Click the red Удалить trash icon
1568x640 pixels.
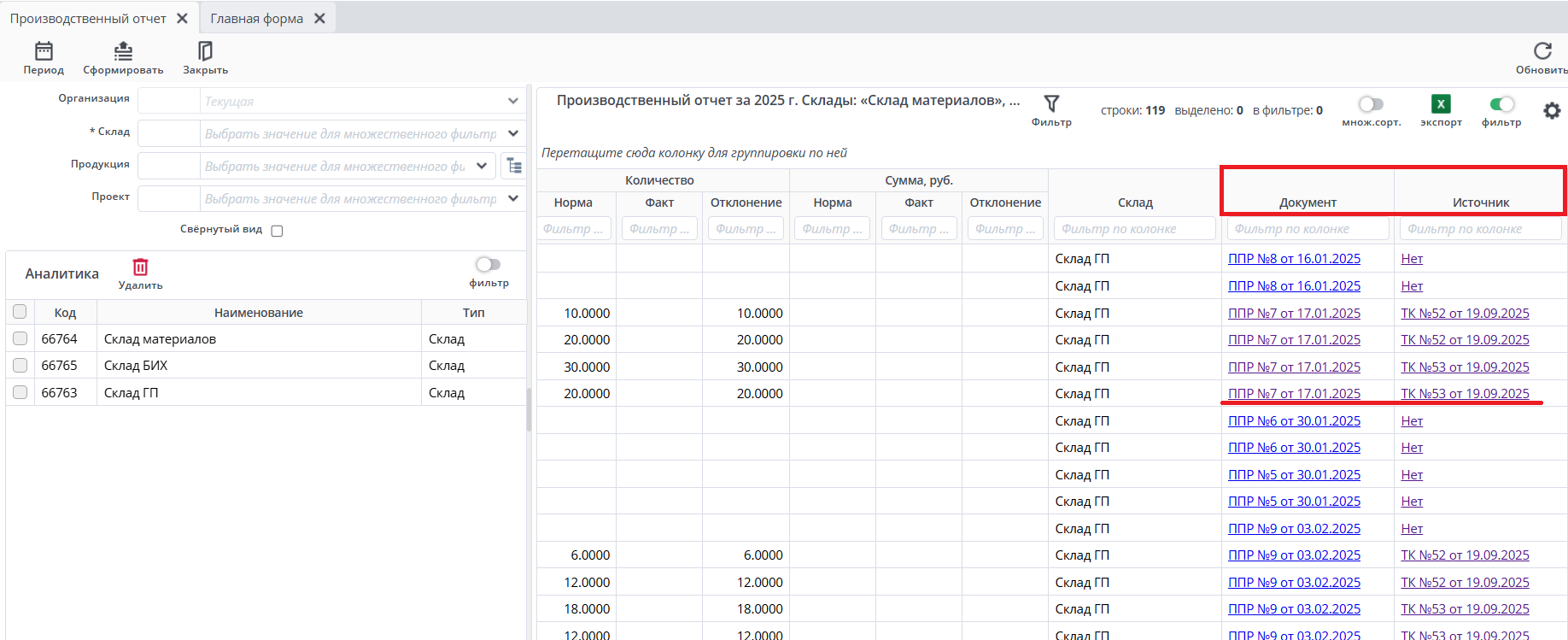pyautogui.click(x=141, y=267)
